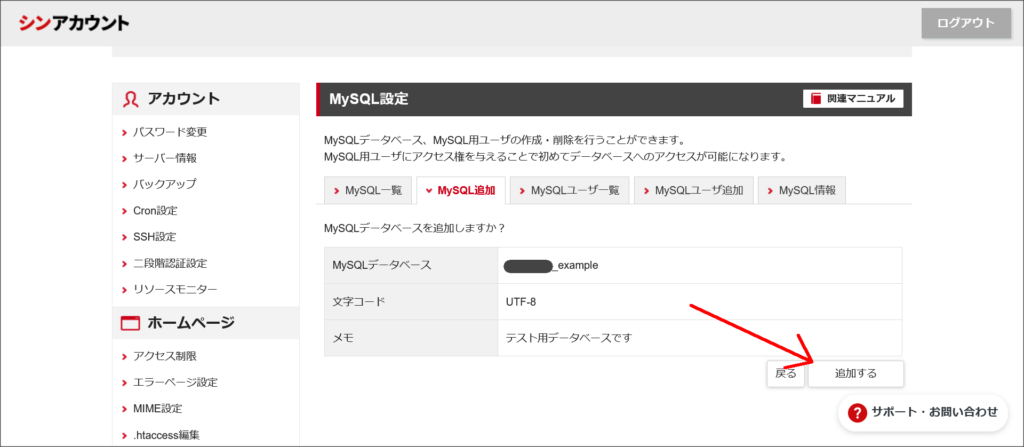Click the 文字コード label cell
The width and height of the screenshot is (1024, 447).
411,302
